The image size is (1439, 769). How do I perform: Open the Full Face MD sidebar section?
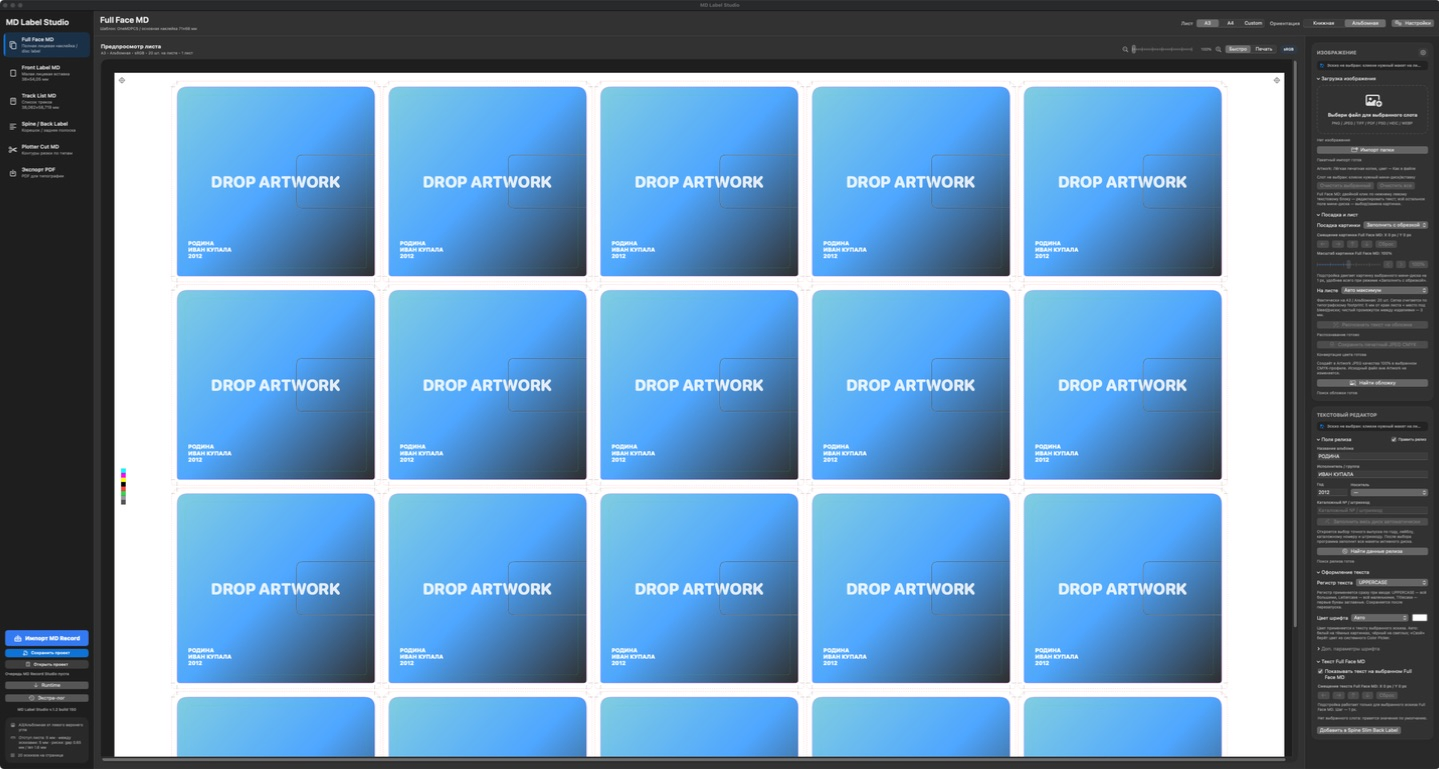pos(47,45)
